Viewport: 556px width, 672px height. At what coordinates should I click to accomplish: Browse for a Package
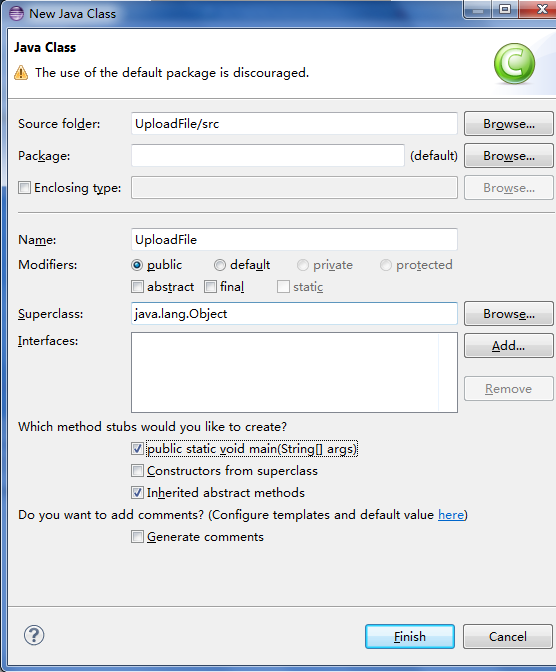click(509, 156)
